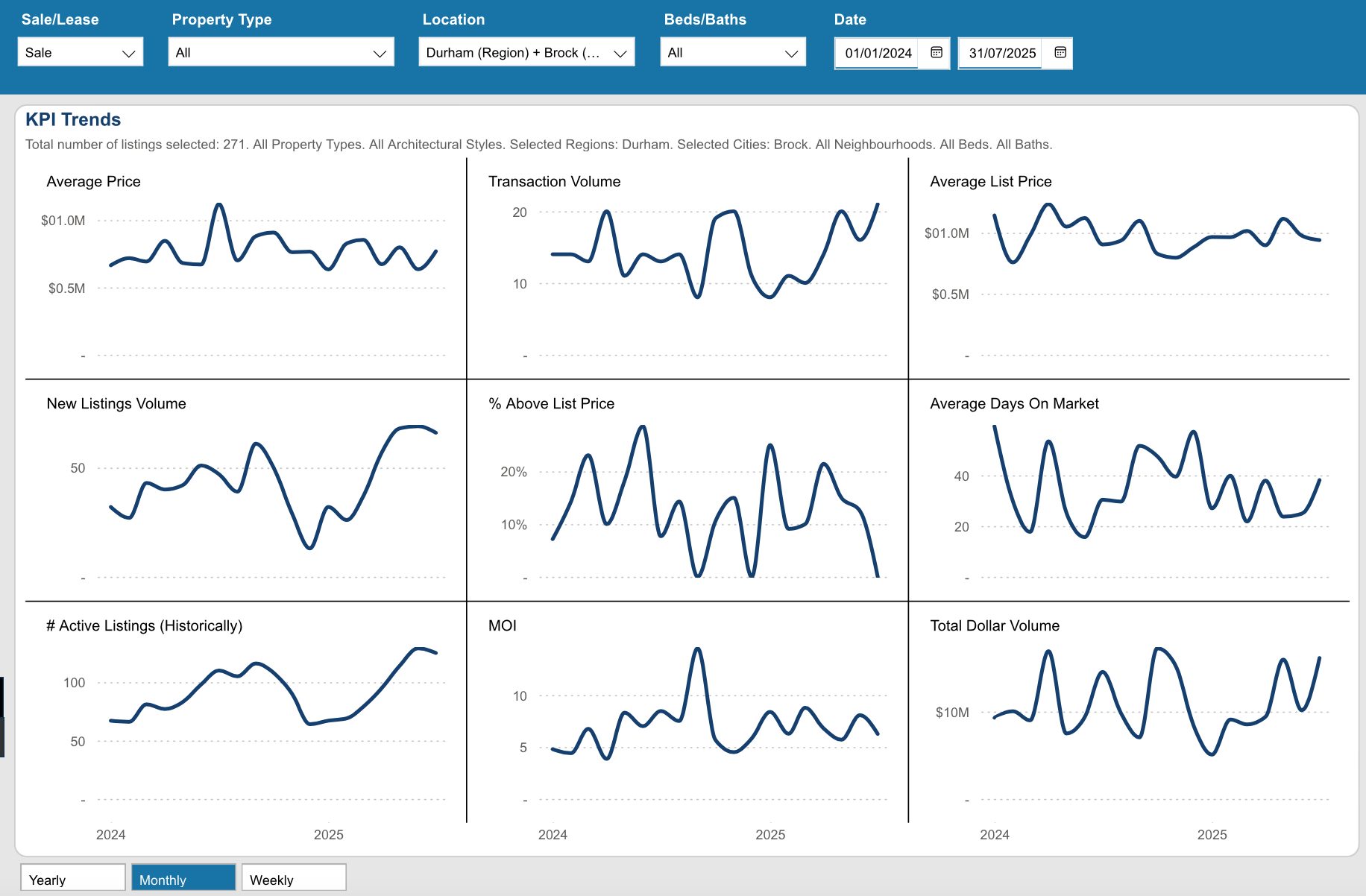Image resolution: width=1366 pixels, height=896 pixels.
Task: Open the start date calendar picker icon
Action: pyautogui.click(x=937, y=53)
